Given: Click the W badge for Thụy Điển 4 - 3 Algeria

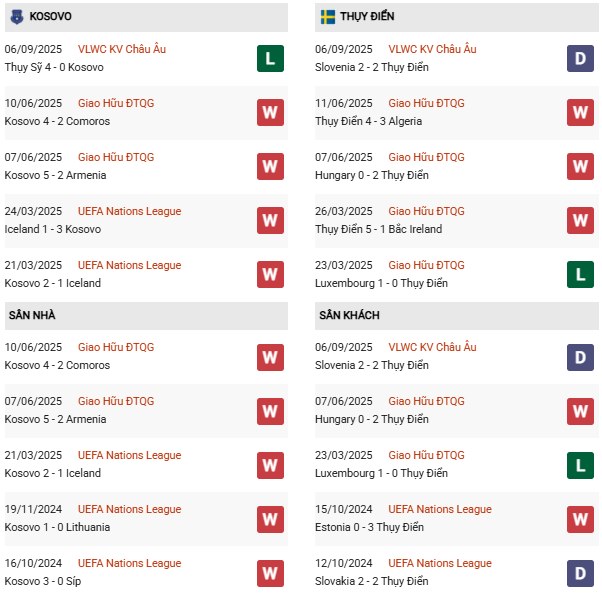Looking at the screenshot, I should [x=581, y=112].
